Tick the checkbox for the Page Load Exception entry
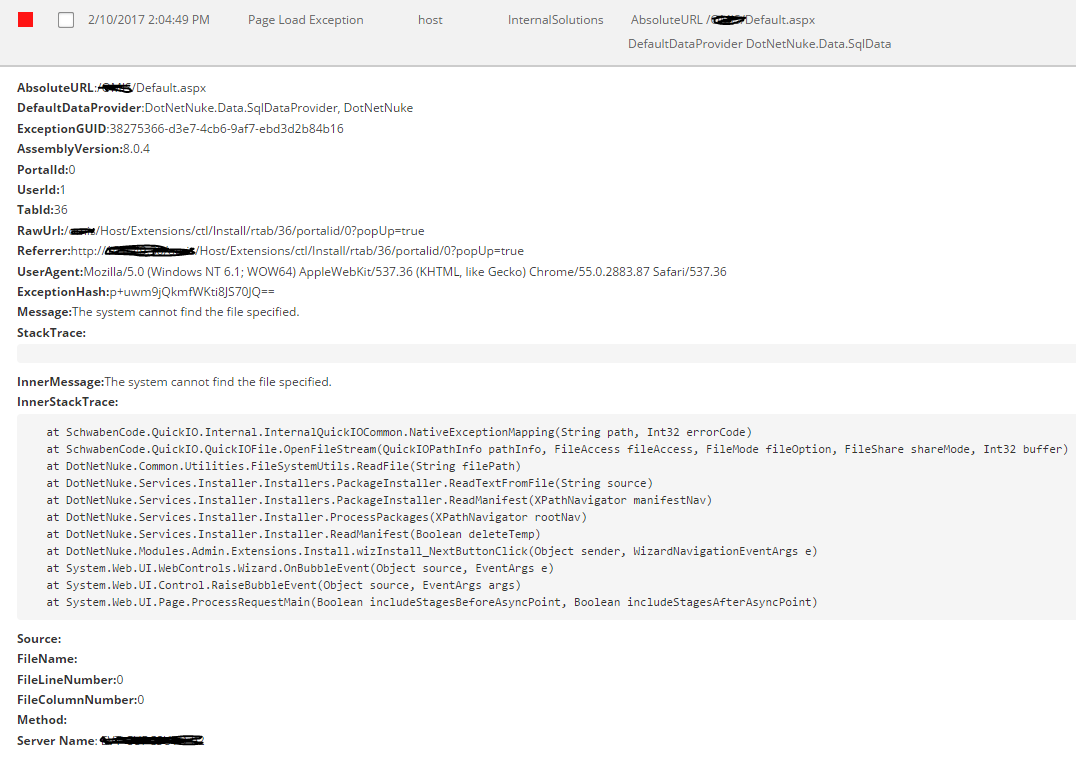Screen dimensions: 1076x763 (x=66, y=20)
